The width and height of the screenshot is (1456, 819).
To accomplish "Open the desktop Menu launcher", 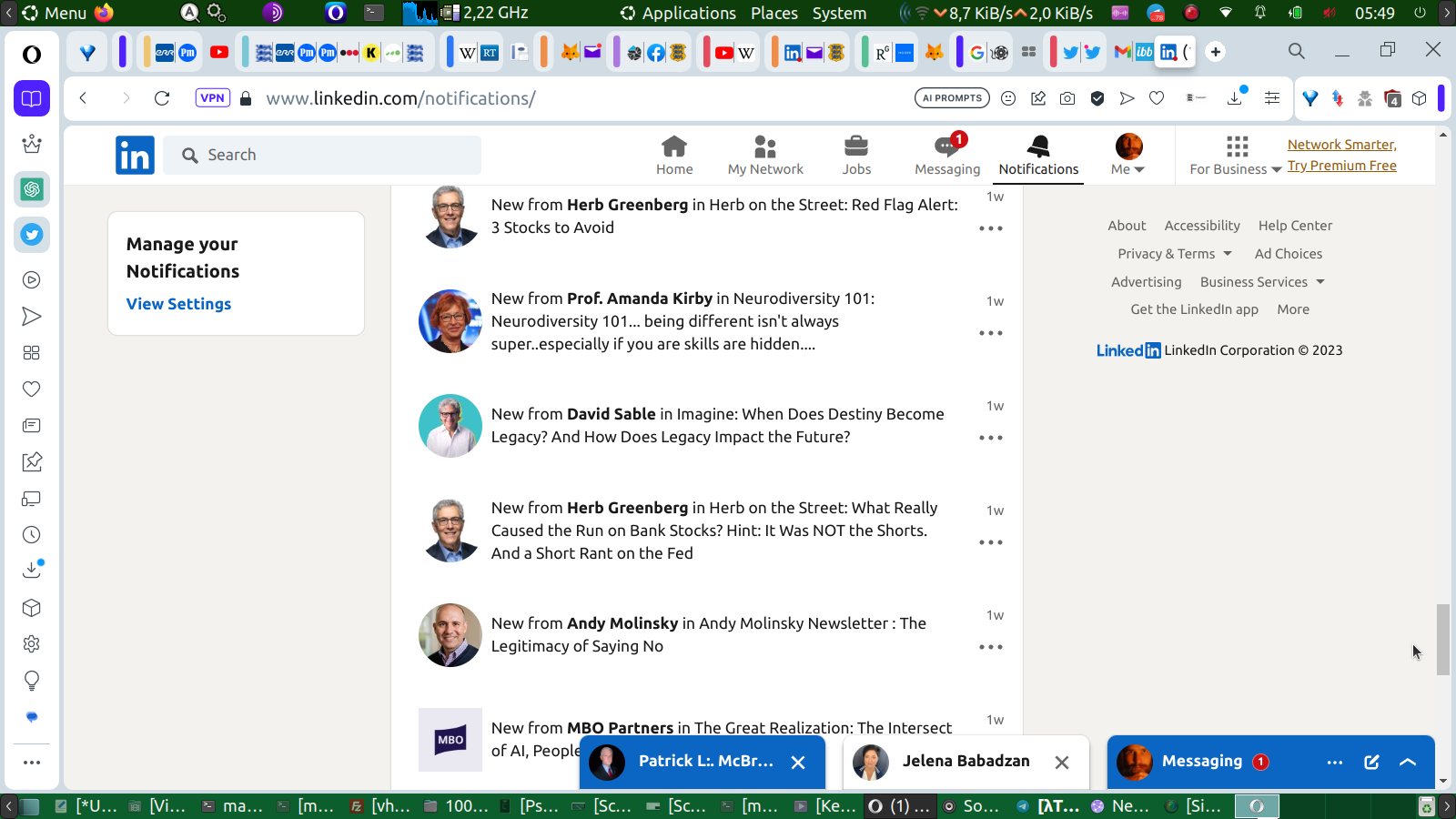I will coord(55,13).
